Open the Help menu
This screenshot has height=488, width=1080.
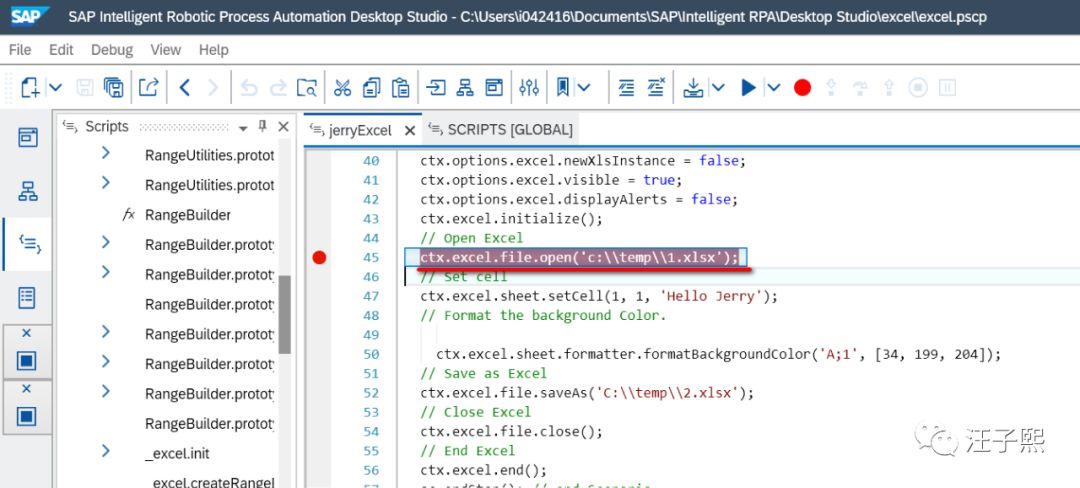coord(214,50)
